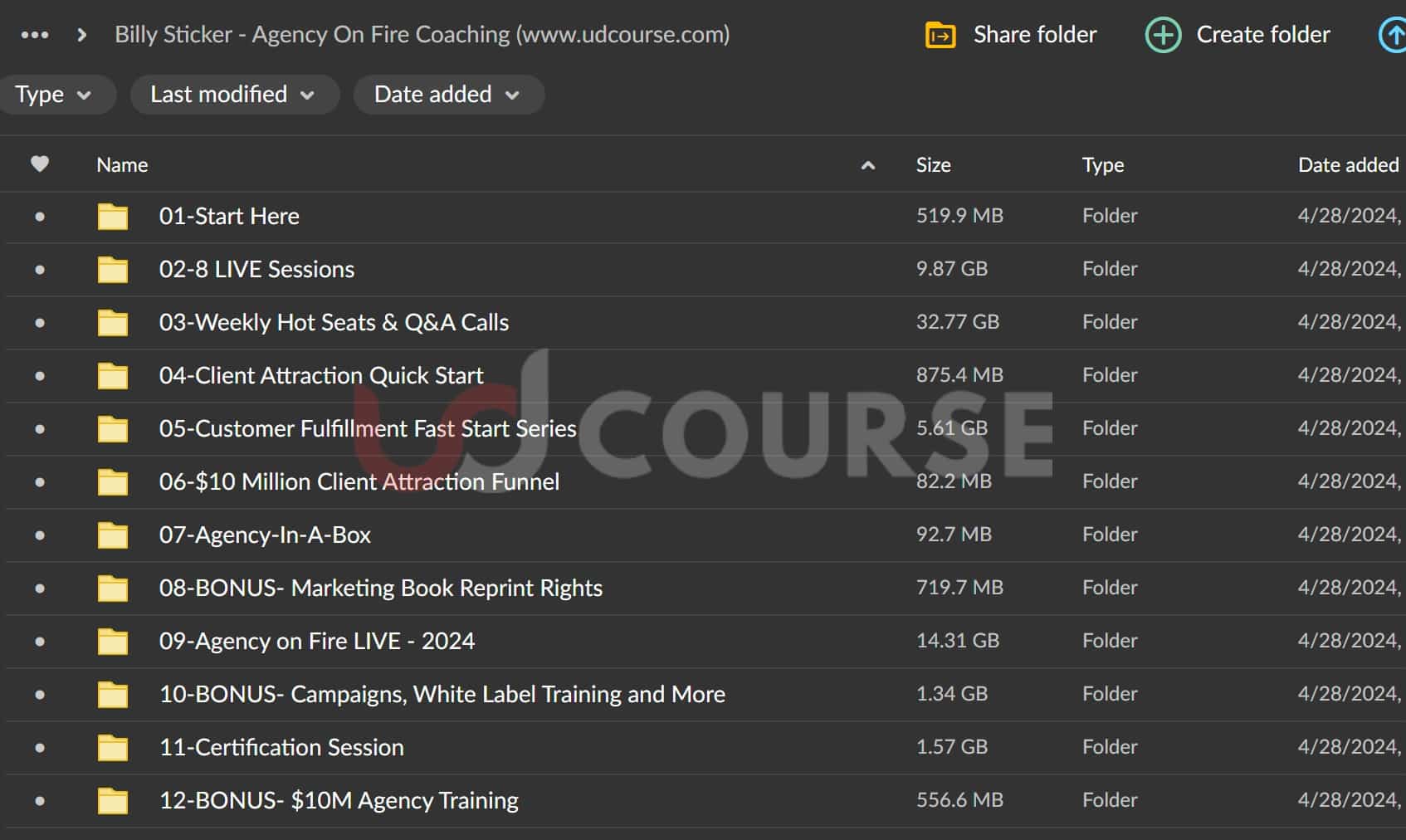Click the 11-Certification Session folder icon

113,748
